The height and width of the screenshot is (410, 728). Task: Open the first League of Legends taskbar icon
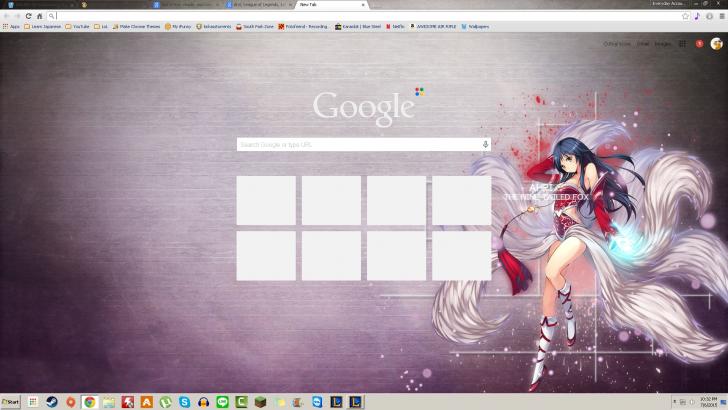pos(337,402)
